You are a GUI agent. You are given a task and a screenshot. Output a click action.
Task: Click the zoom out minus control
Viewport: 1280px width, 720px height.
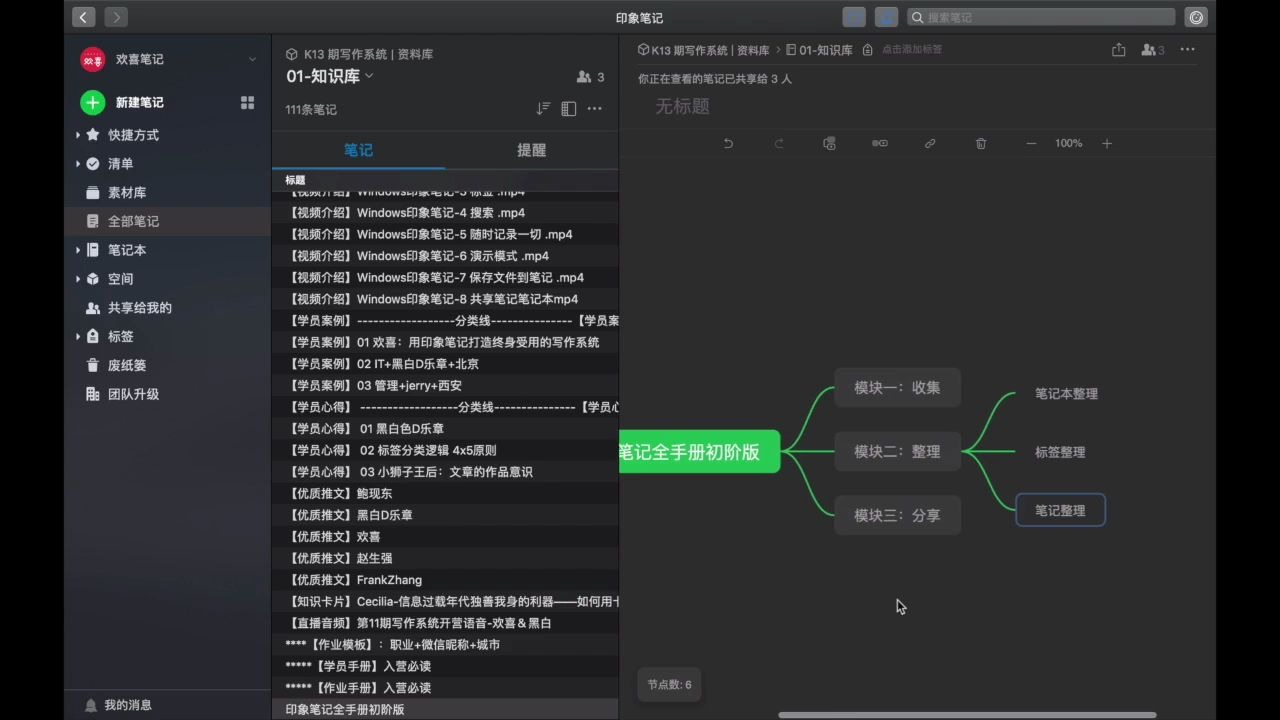point(1031,143)
